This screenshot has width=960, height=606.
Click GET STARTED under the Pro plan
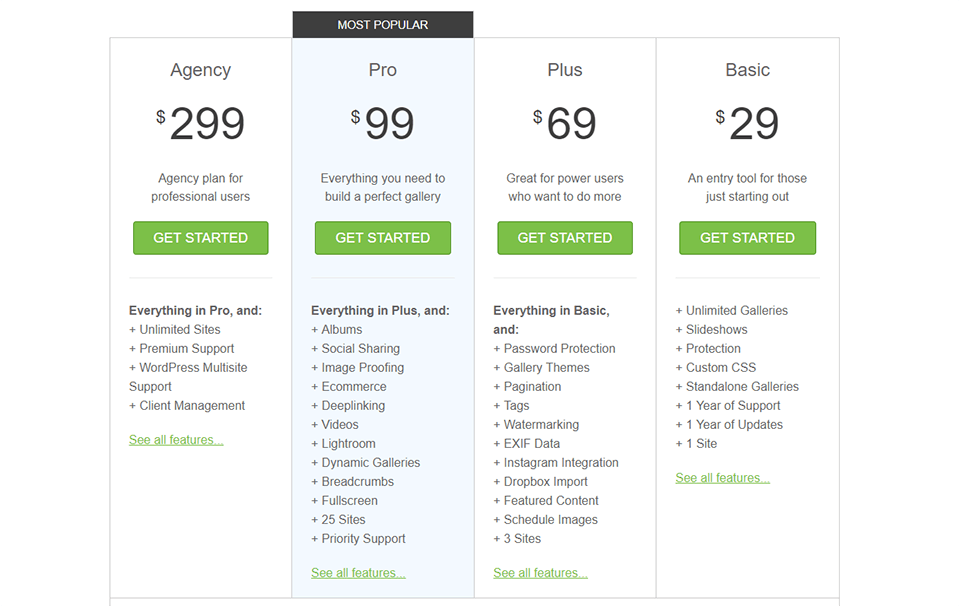383,238
